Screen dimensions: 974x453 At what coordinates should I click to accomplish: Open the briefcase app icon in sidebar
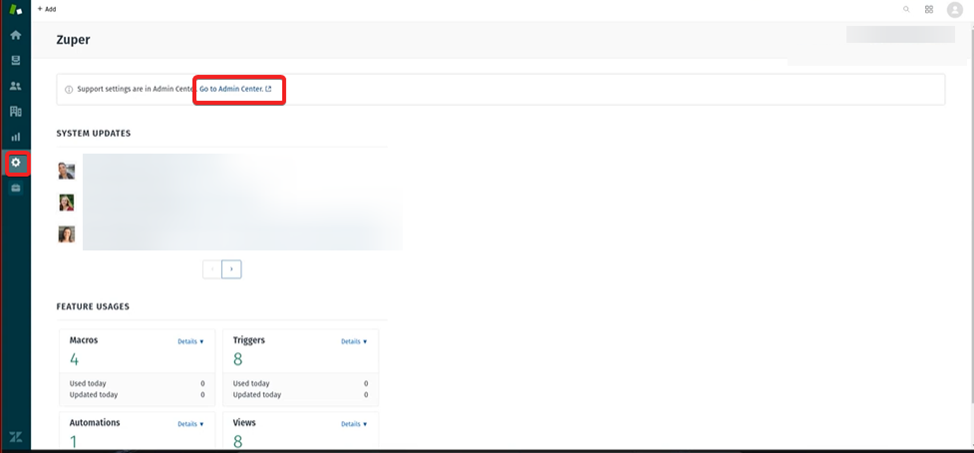16,188
